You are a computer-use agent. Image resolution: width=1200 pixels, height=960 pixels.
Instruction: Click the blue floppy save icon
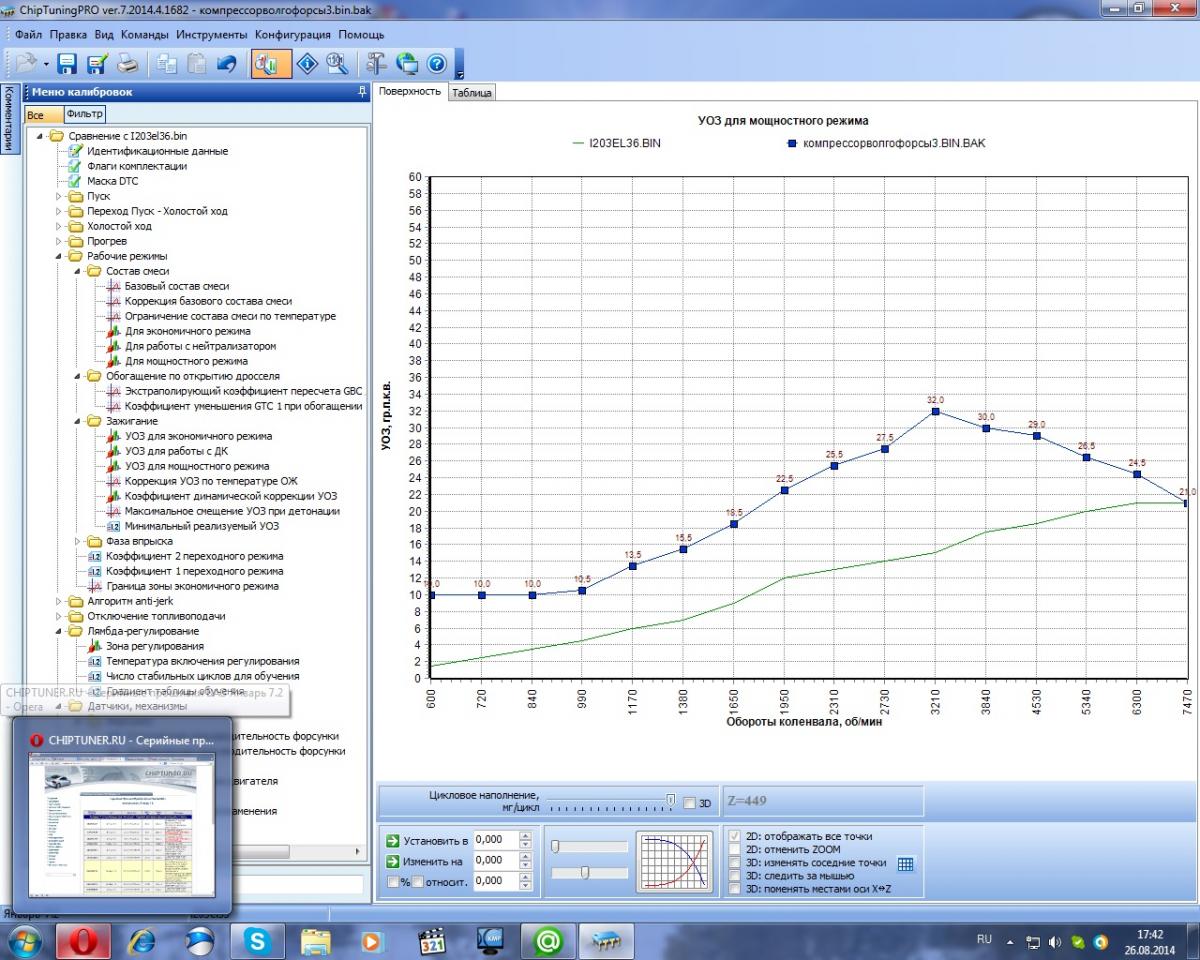(x=67, y=64)
